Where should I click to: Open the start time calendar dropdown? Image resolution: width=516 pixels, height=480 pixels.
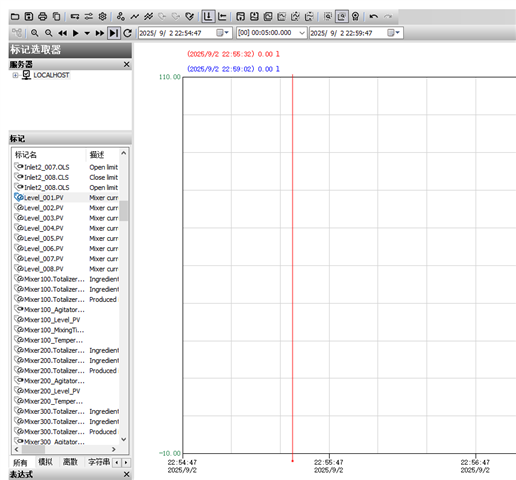pos(223,33)
